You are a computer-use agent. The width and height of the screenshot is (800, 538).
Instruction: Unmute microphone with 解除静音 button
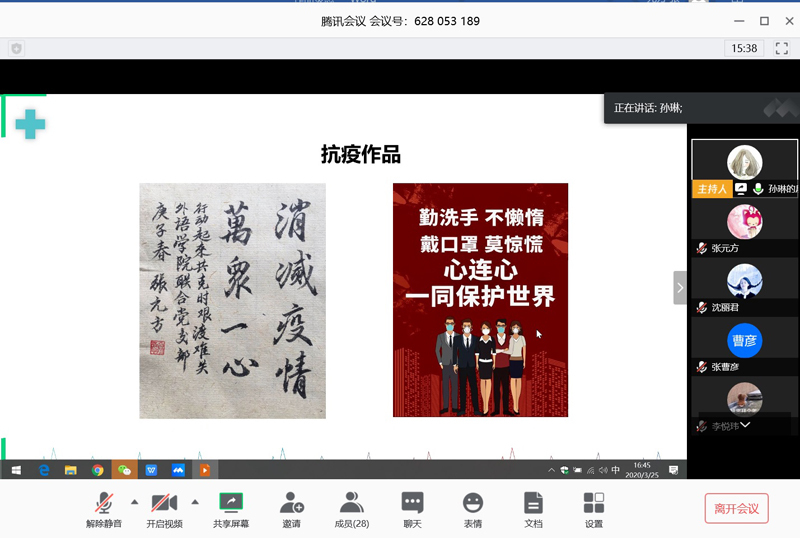click(104, 508)
